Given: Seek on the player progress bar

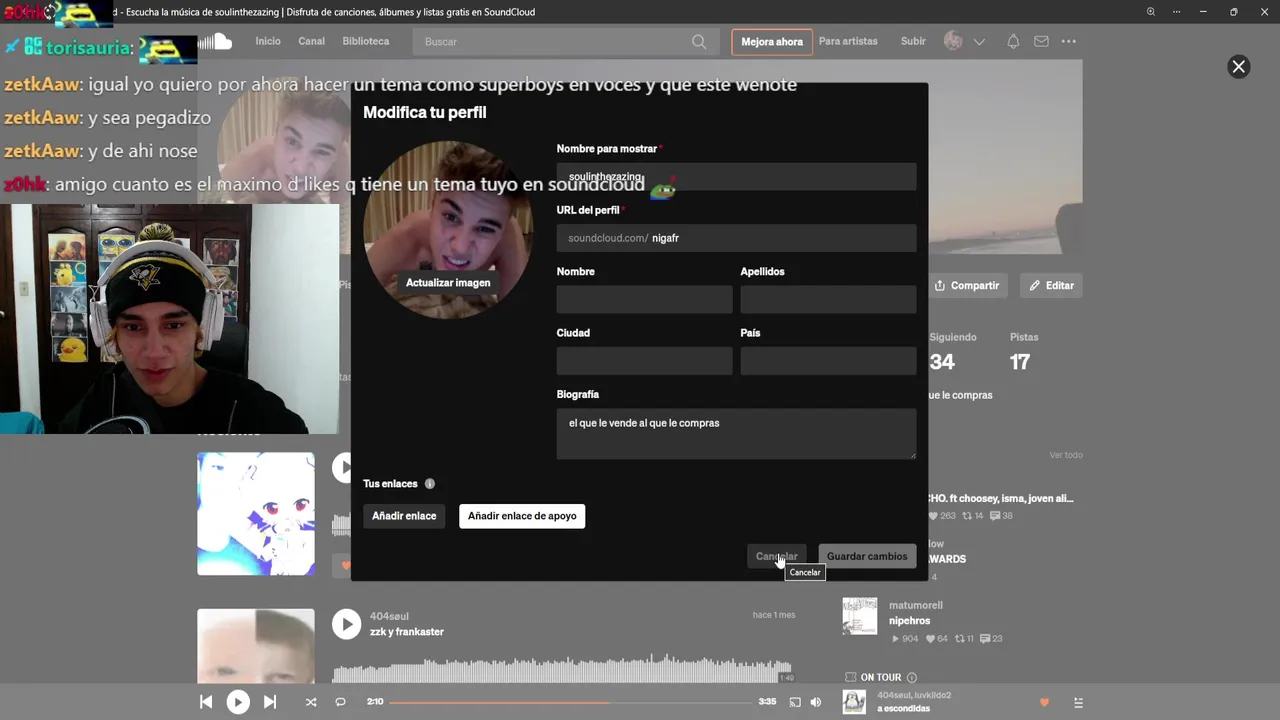Looking at the screenshot, I should pos(570,702).
